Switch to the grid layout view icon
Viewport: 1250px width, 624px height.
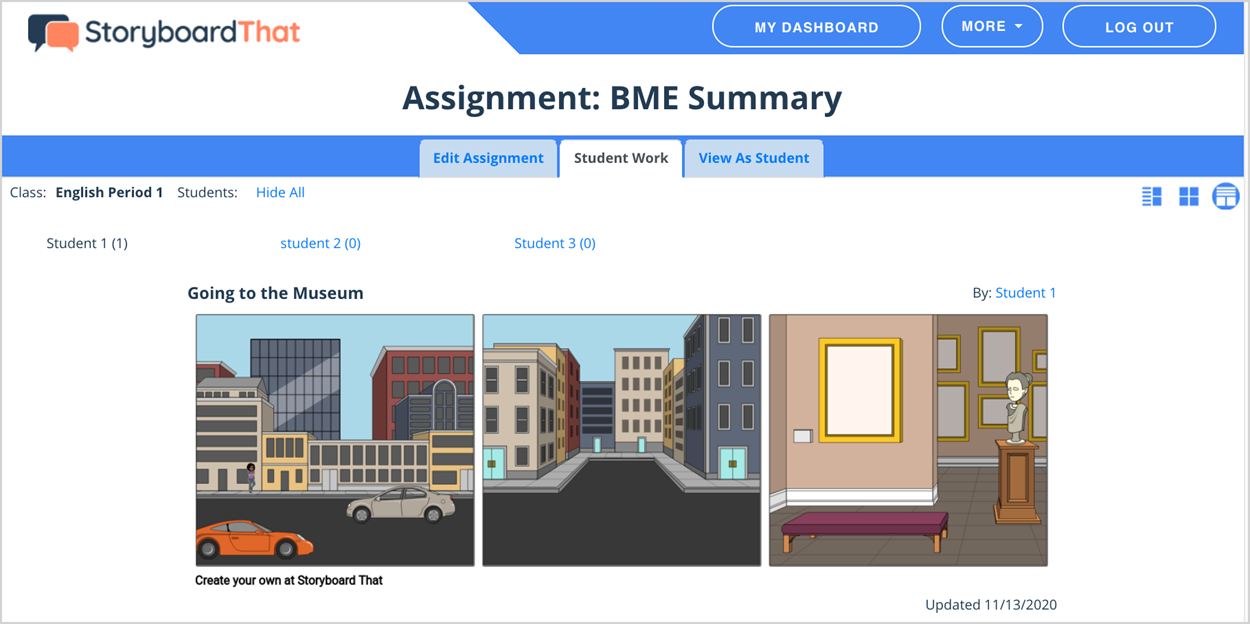tap(1189, 197)
